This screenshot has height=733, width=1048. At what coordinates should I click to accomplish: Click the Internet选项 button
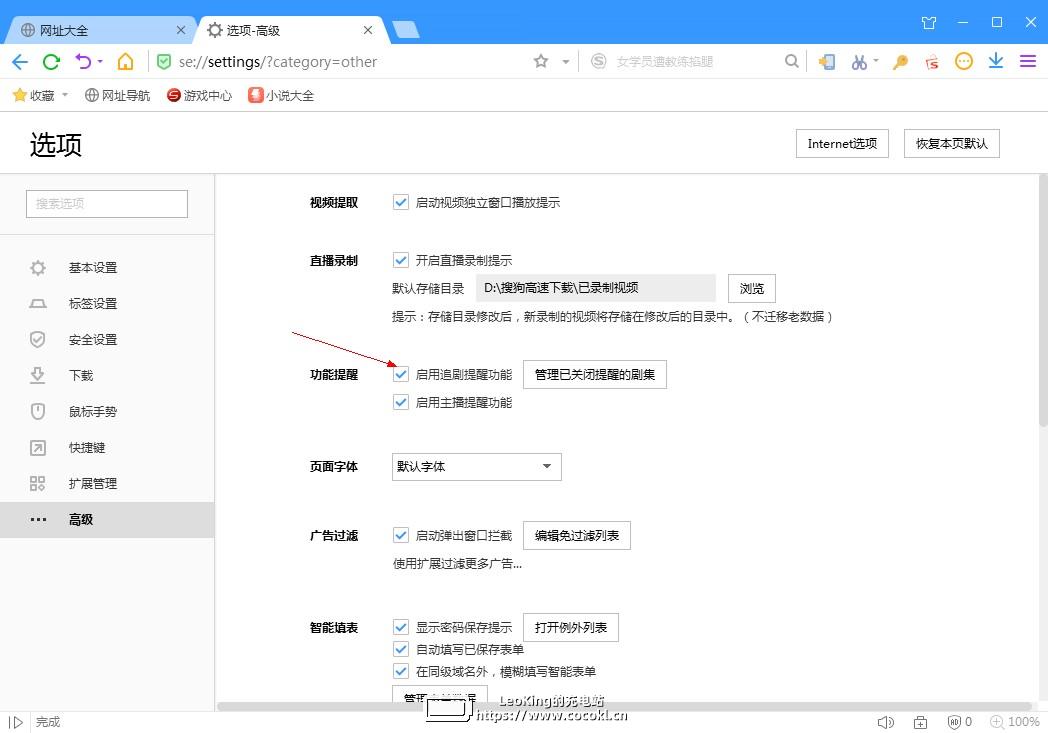coord(842,144)
